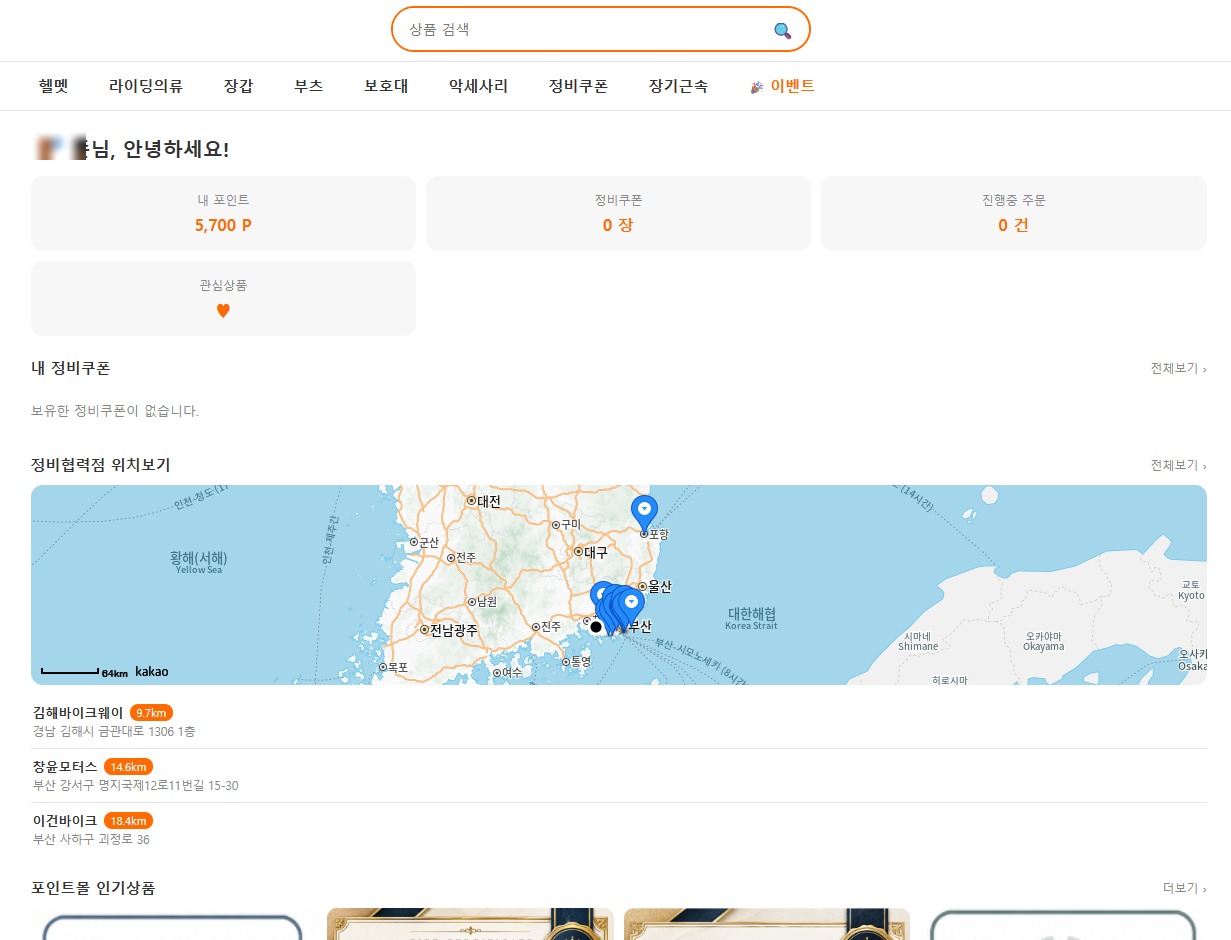Screen dimensions: 1231x940
Task: Click the kakao logo on the map
Action: point(151,671)
